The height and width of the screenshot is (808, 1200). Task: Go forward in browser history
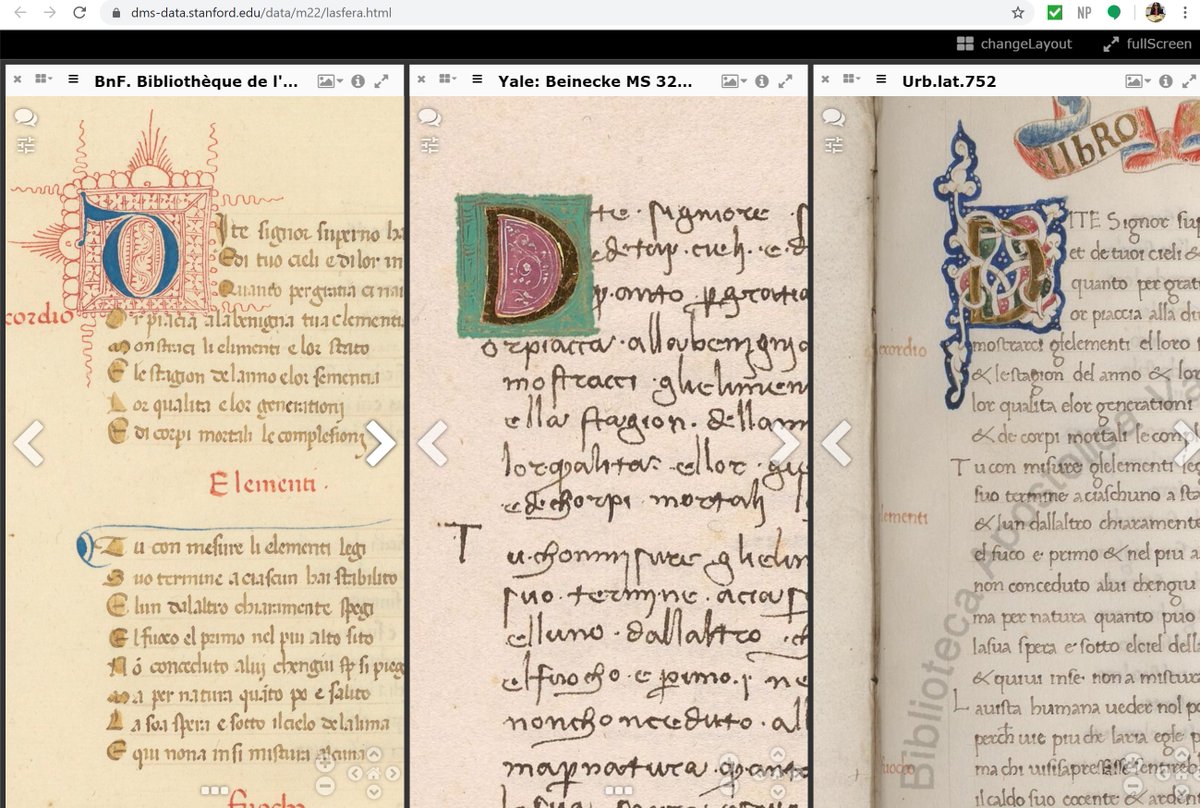[50, 13]
